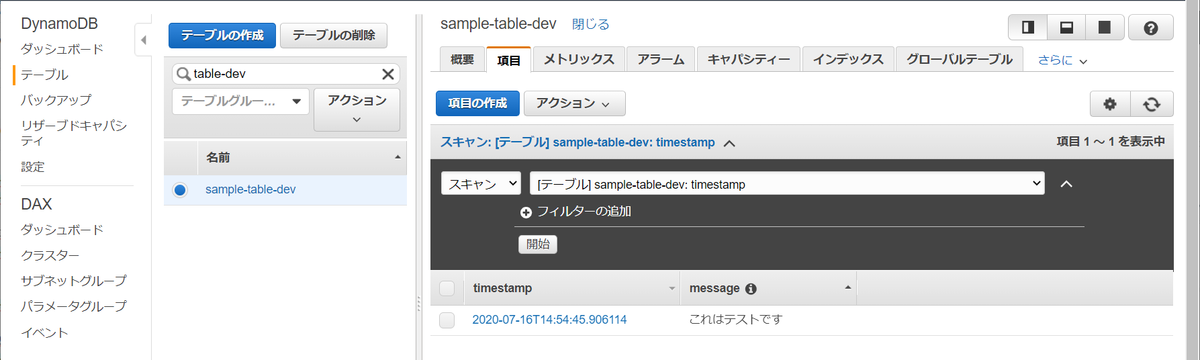Select the sample-table-dev radio button

click(180, 189)
